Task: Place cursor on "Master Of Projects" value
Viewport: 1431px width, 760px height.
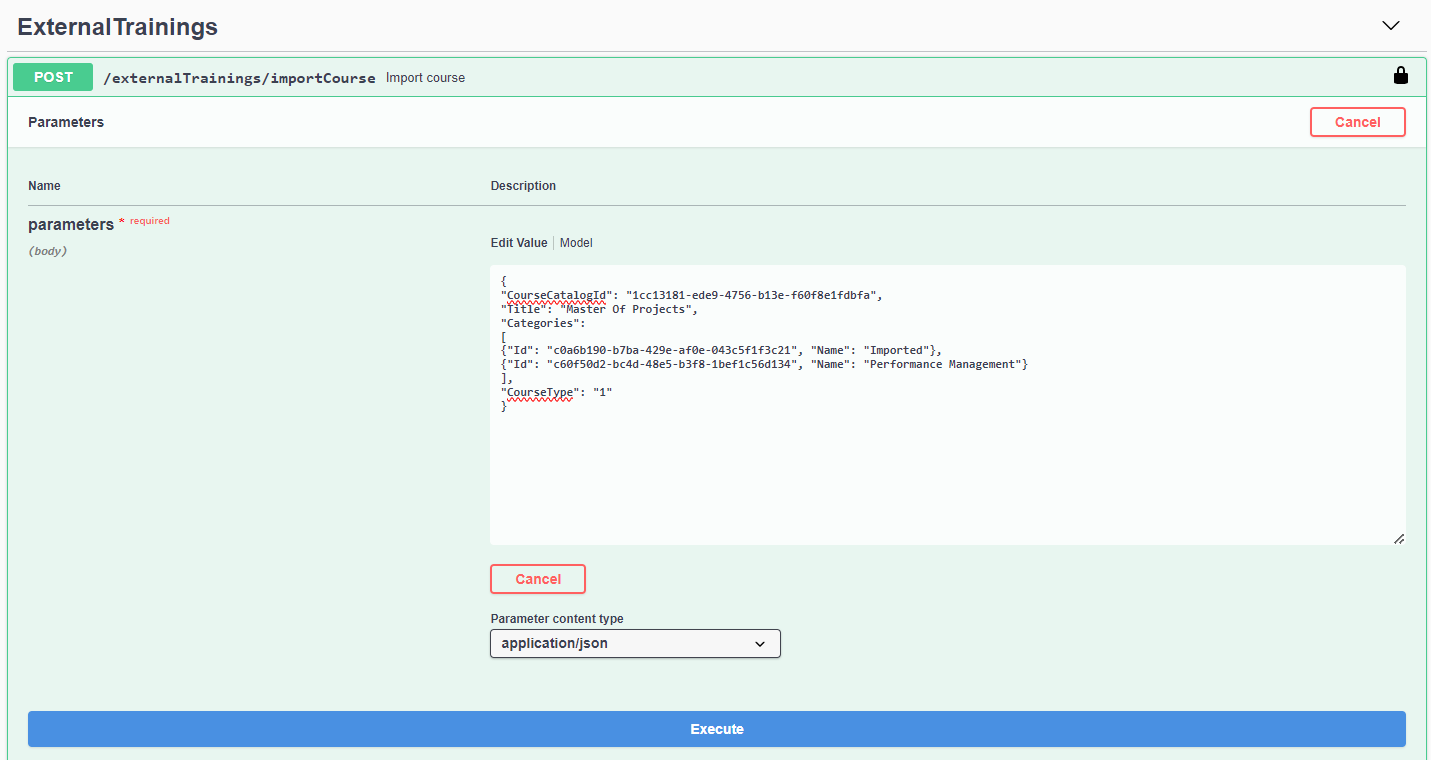Action: point(626,310)
